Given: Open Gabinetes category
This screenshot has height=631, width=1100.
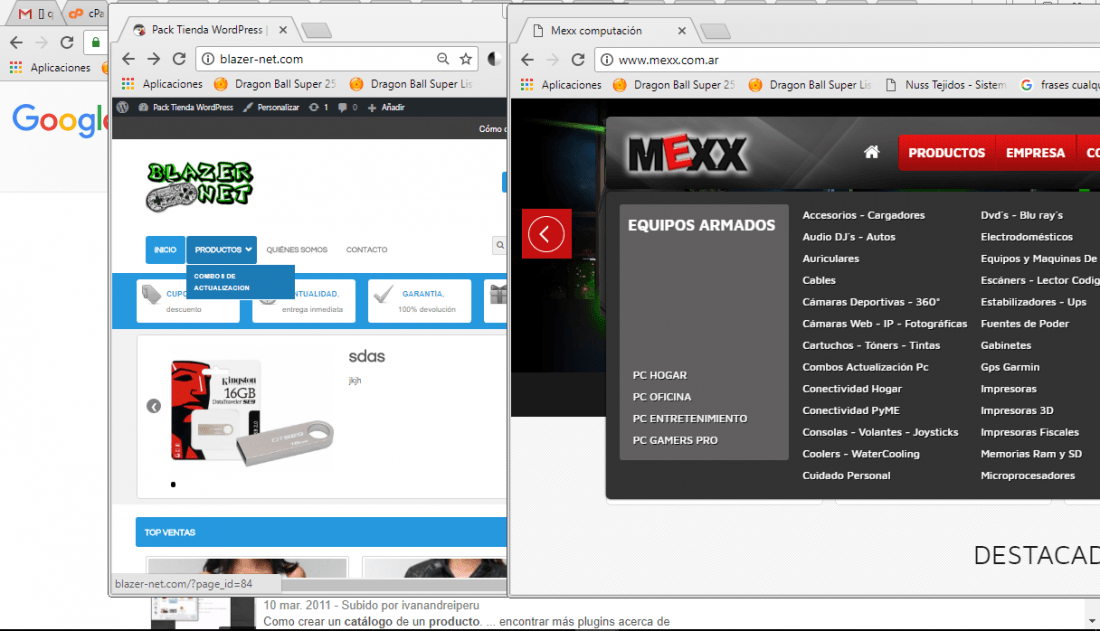Looking at the screenshot, I should [1005, 345].
